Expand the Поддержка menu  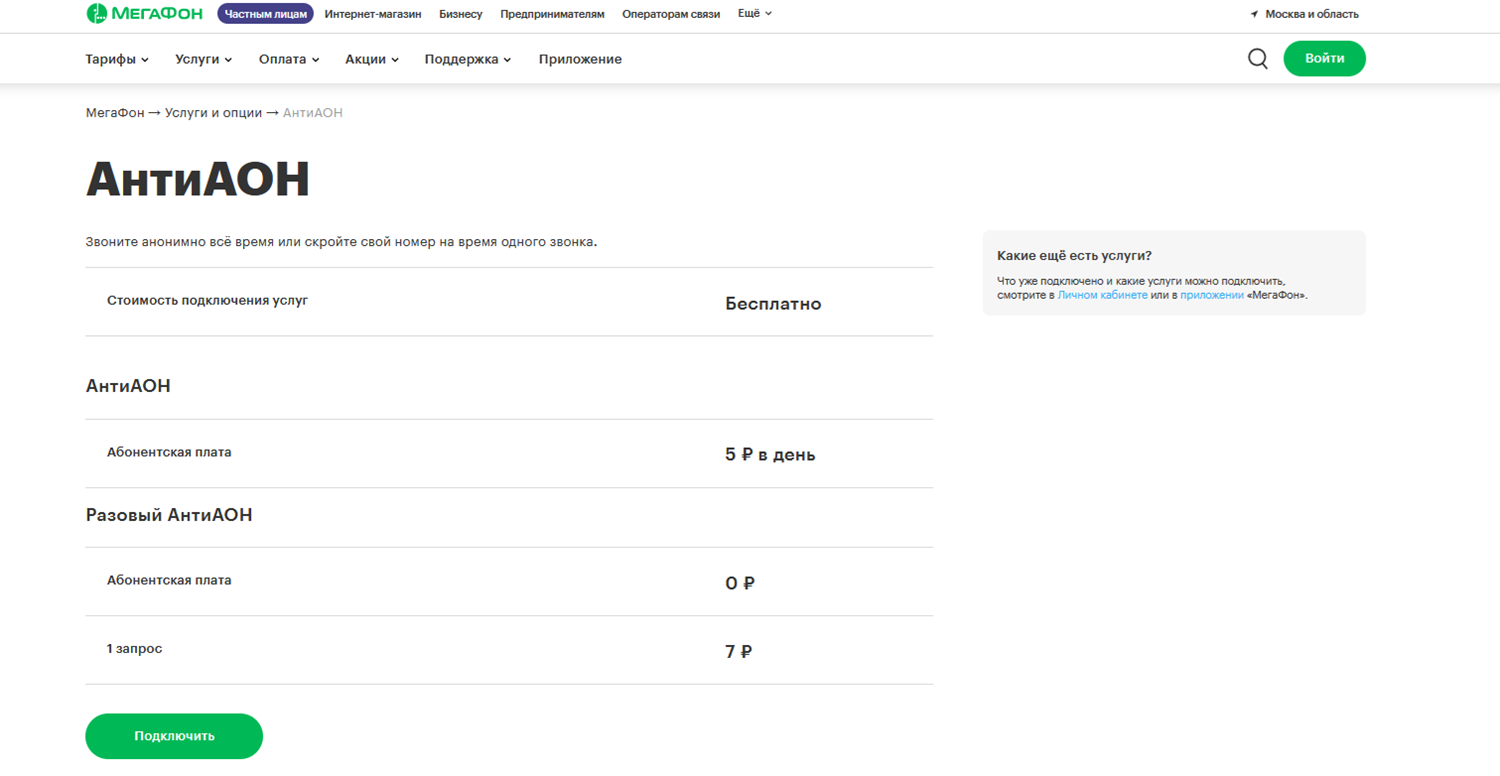tap(468, 59)
